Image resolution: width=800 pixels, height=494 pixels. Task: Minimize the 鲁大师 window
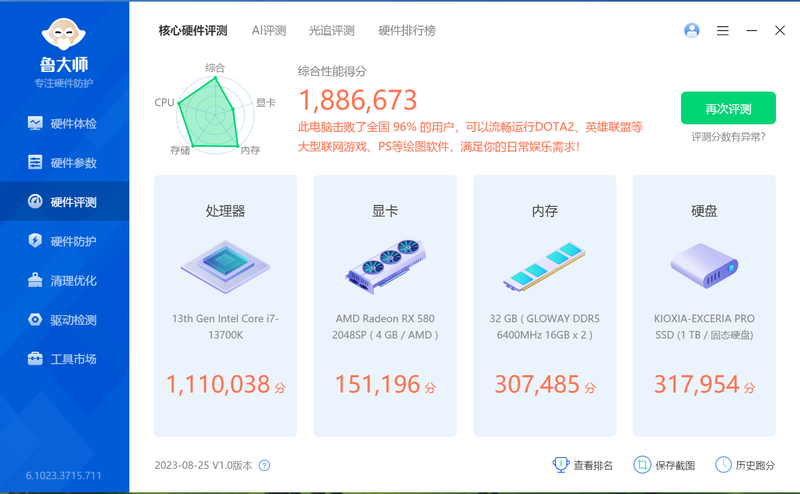click(x=752, y=31)
